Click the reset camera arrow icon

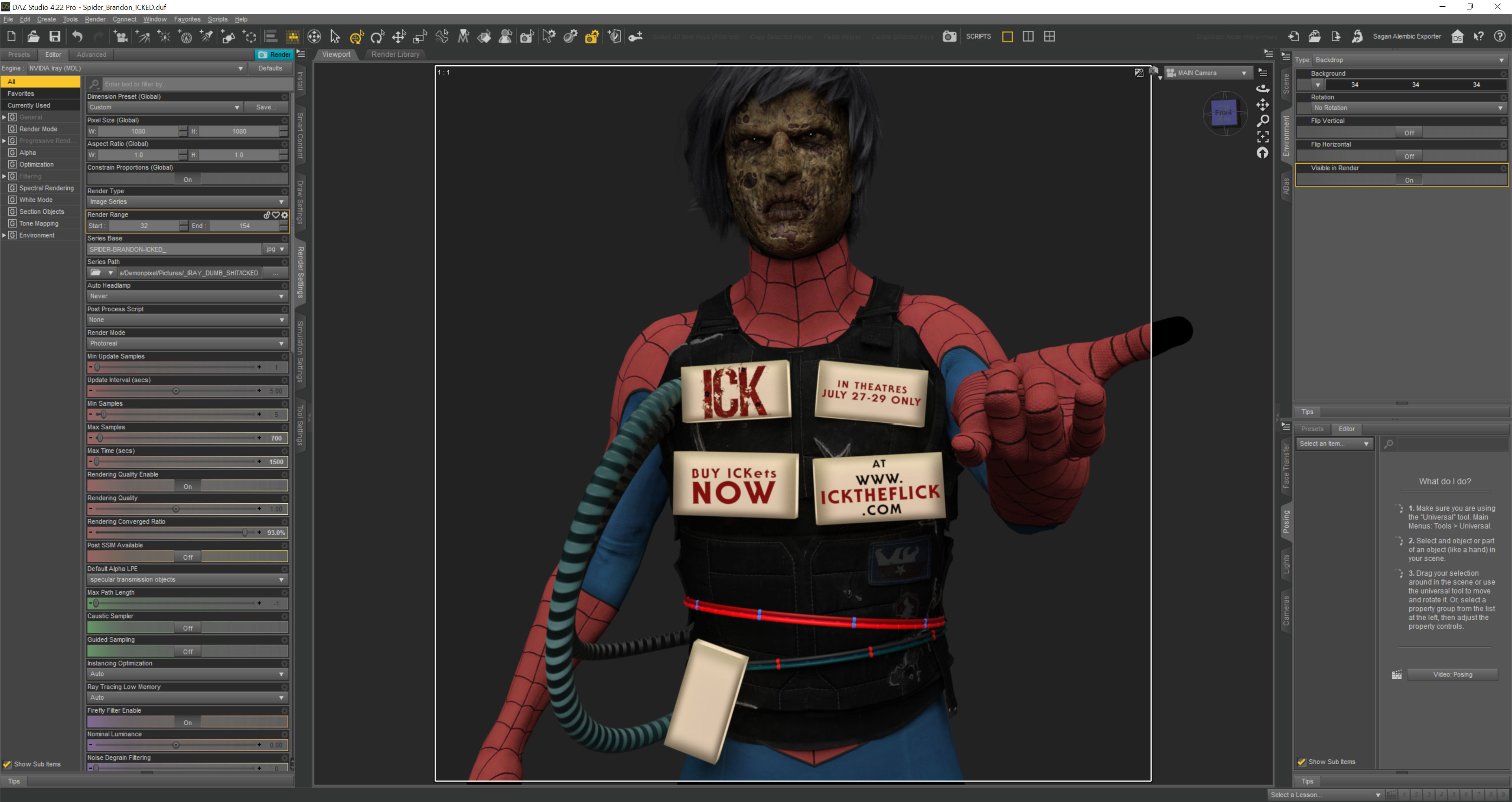coord(1262,153)
